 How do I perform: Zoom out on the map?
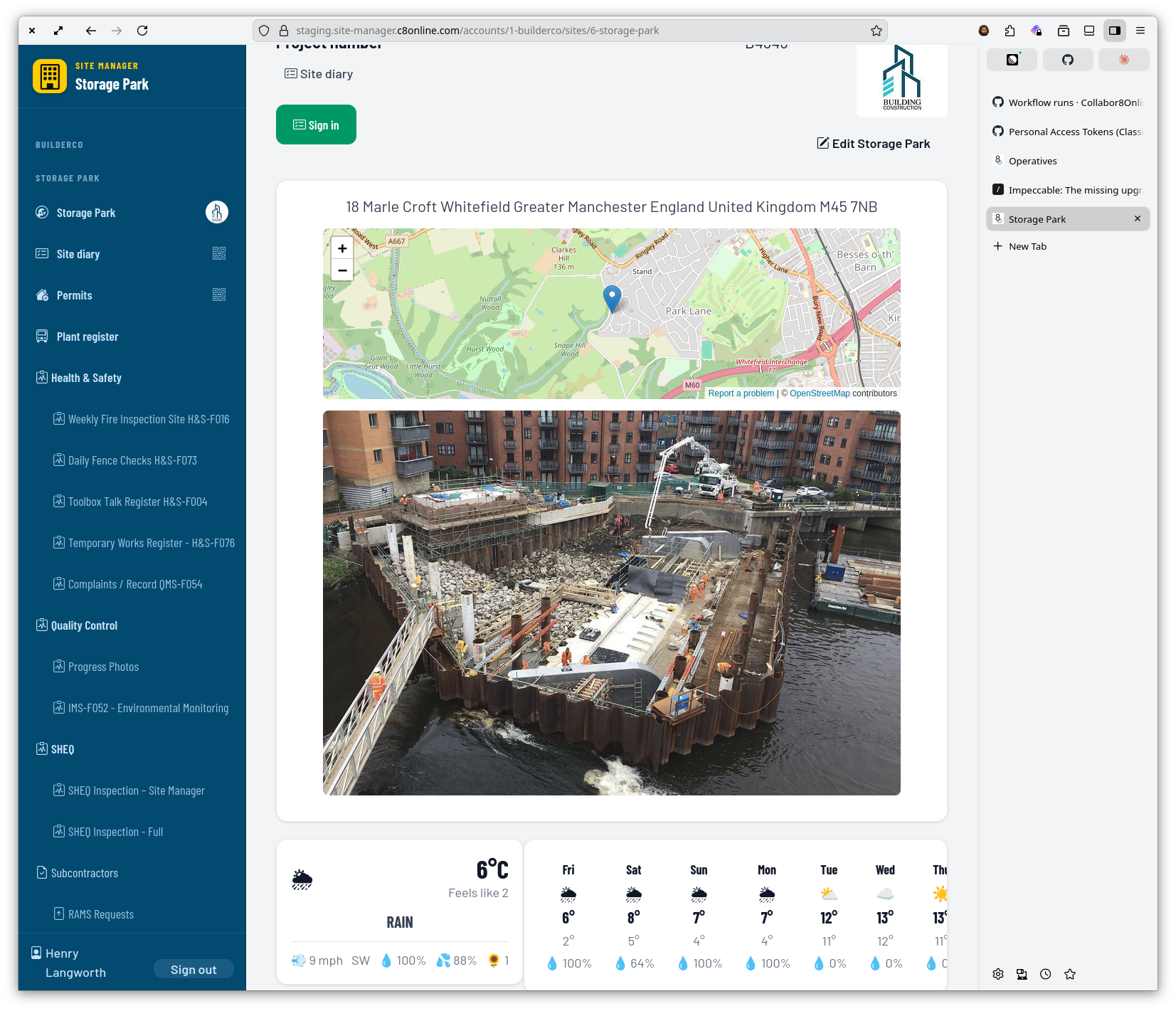(342, 270)
